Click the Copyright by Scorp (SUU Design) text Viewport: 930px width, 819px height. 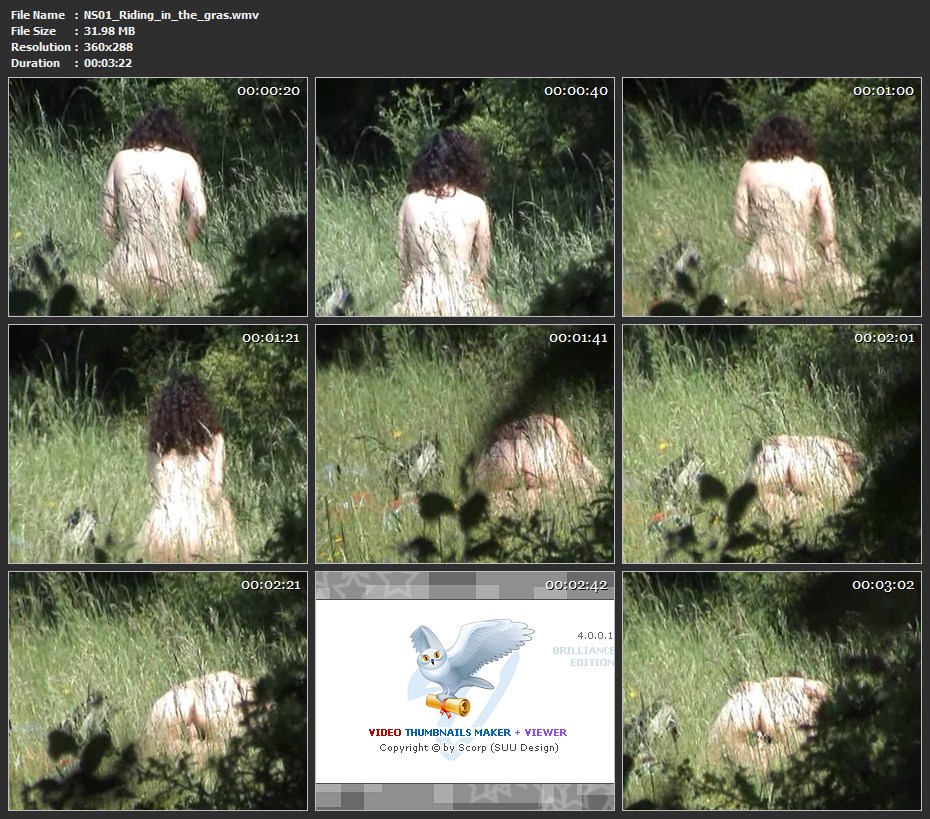coord(468,747)
